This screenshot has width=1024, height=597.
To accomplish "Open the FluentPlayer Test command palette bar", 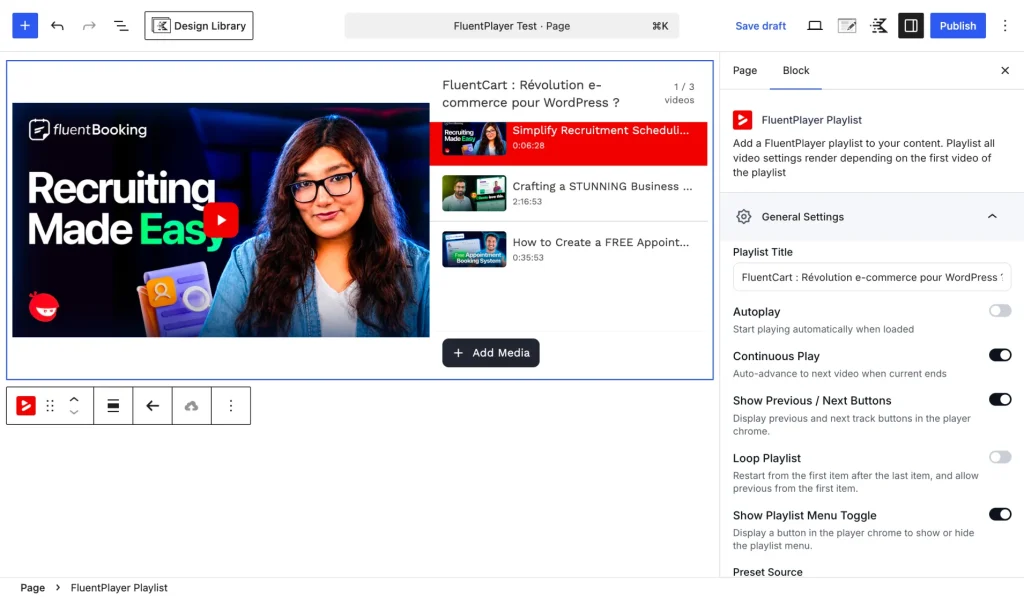I will point(511,26).
